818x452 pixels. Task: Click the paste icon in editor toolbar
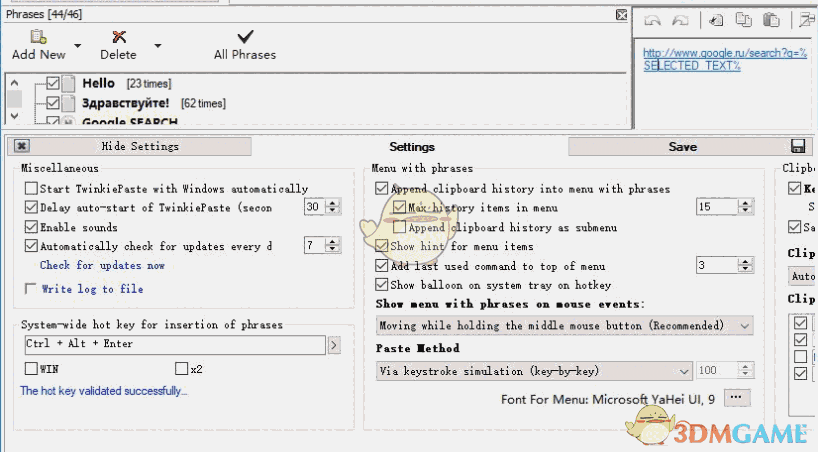click(x=771, y=20)
